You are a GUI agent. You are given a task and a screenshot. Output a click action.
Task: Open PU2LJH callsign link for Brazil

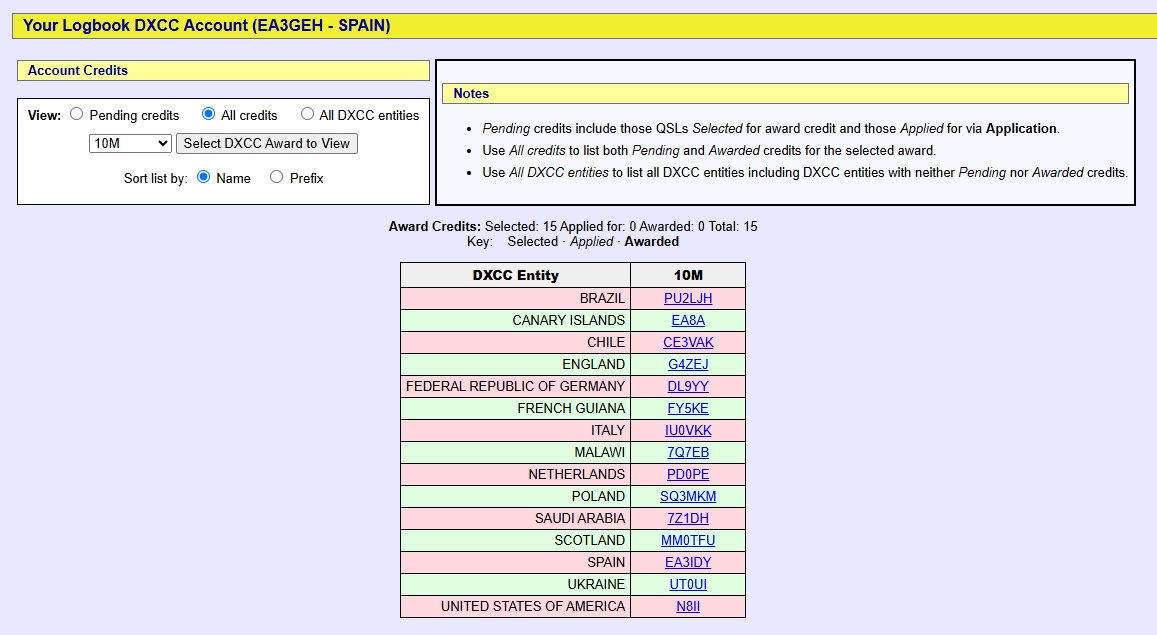click(688, 298)
